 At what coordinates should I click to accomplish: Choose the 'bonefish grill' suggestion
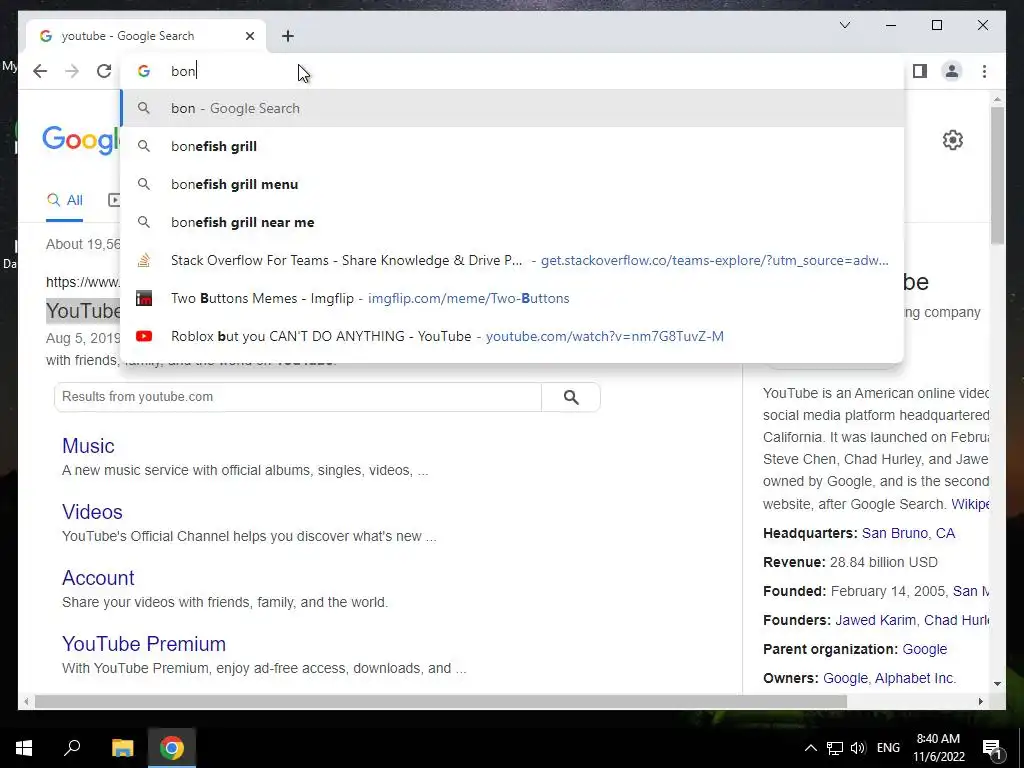pyautogui.click(x=513, y=146)
